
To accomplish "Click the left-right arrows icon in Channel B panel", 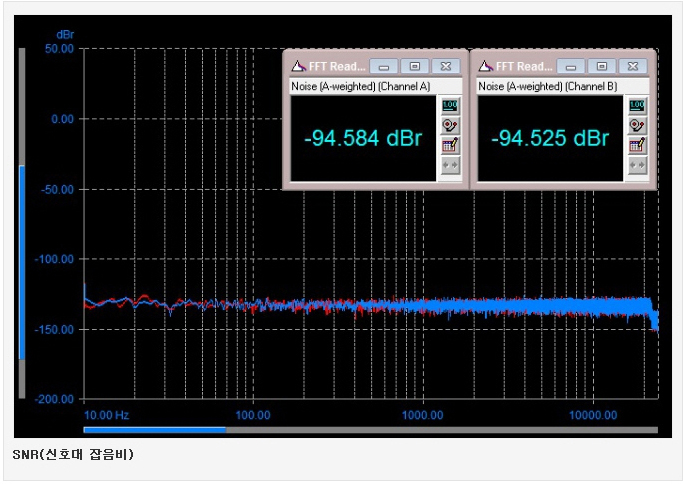I will pos(637,165).
